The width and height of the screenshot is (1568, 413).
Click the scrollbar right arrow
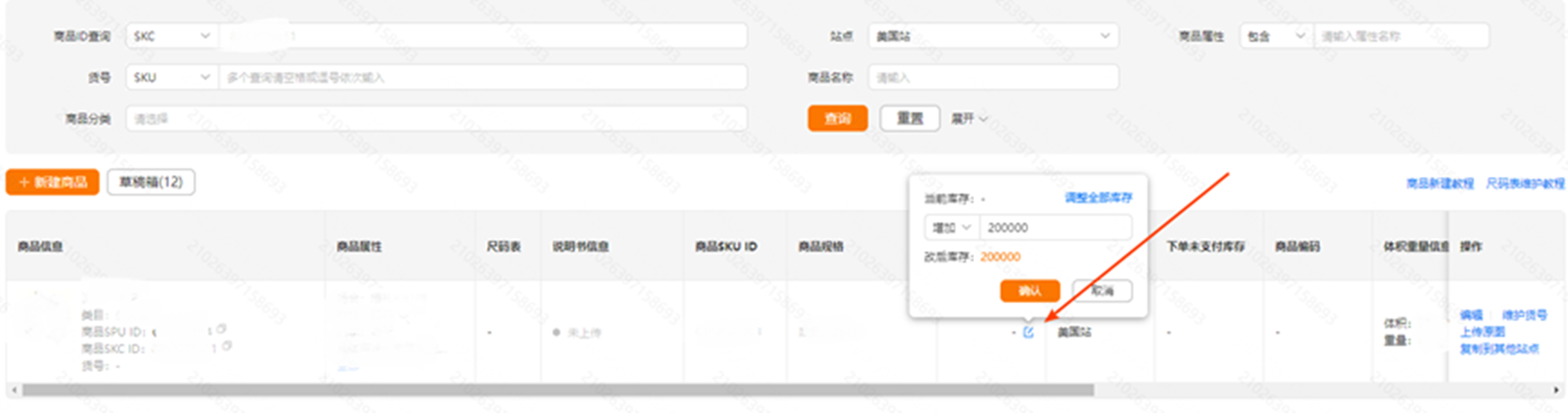pos(1556,390)
